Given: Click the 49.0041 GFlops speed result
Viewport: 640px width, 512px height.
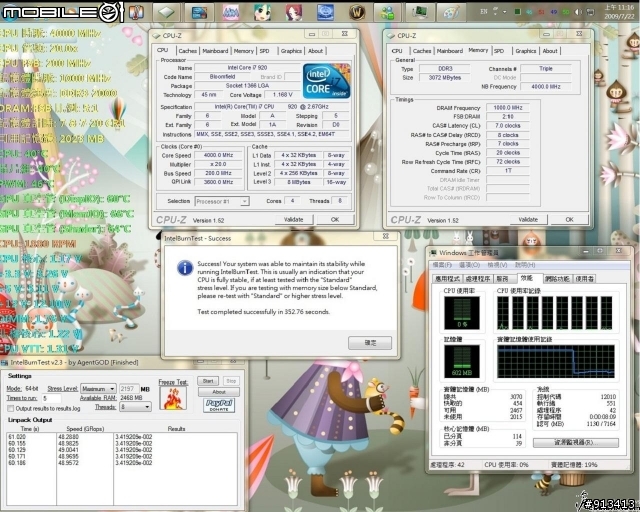Looking at the screenshot, I should (x=69, y=450).
